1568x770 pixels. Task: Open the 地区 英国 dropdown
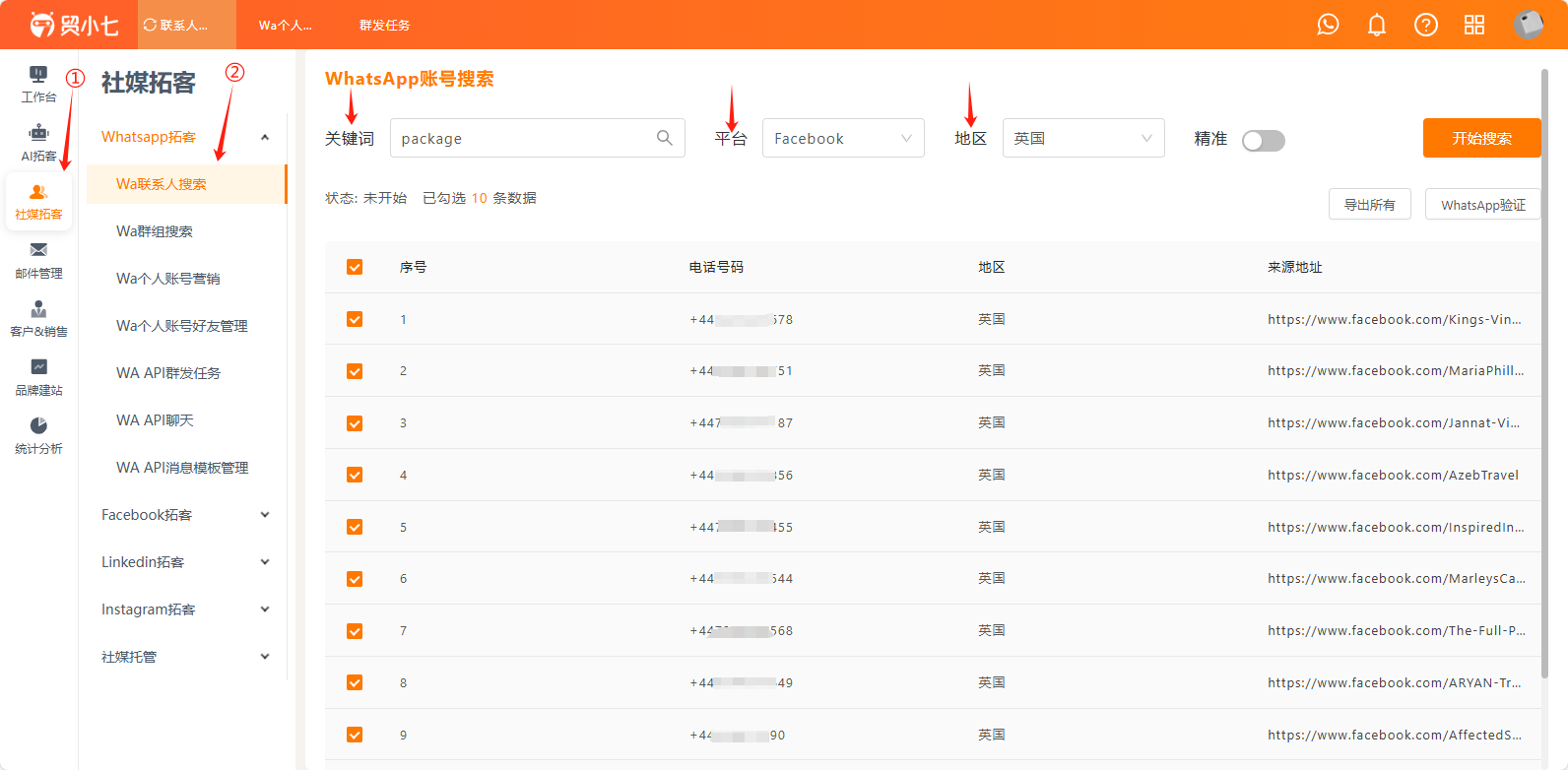click(x=1083, y=138)
